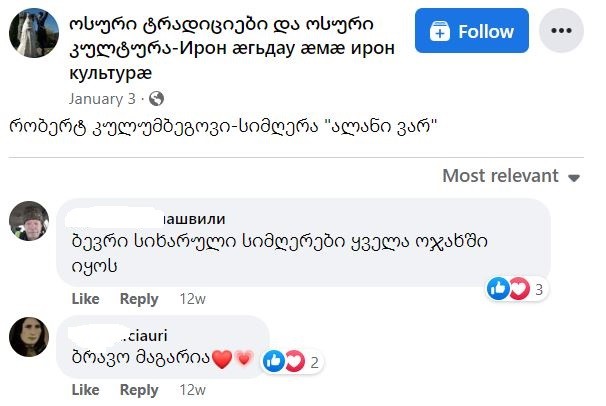This screenshot has width=606, height=406.
Task: View reactions on the first comment
Action: click(517, 290)
